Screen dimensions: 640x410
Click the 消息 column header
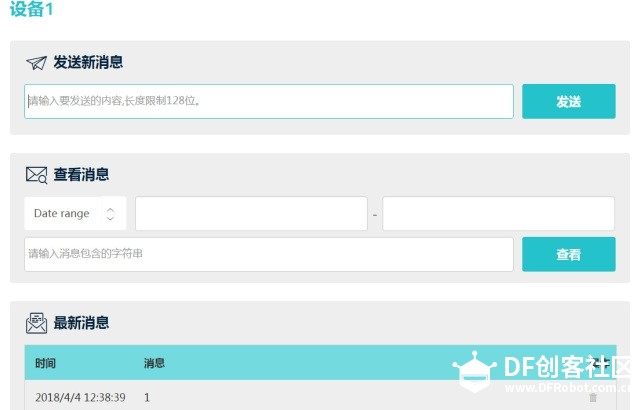tap(154, 363)
